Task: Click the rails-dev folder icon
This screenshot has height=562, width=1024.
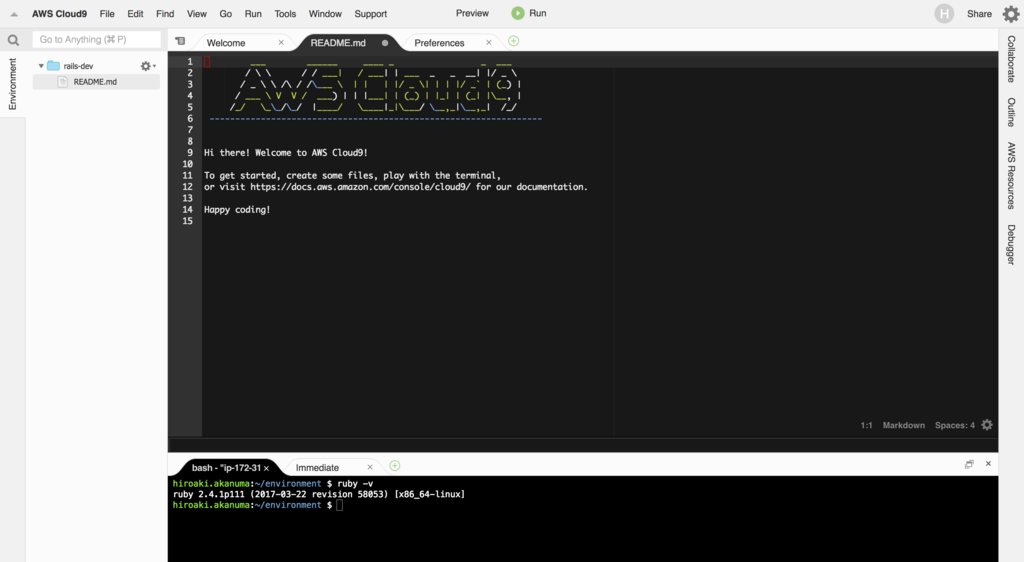Action: click(x=54, y=66)
